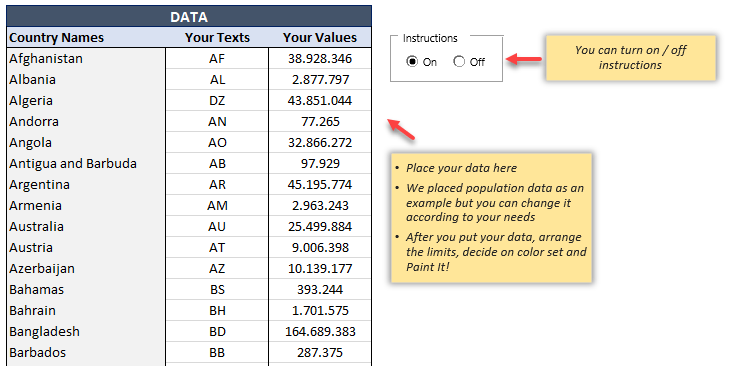The height and width of the screenshot is (366, 742).
Task: Click the 'turn on / off instructions' note
Action: point(630,57)
